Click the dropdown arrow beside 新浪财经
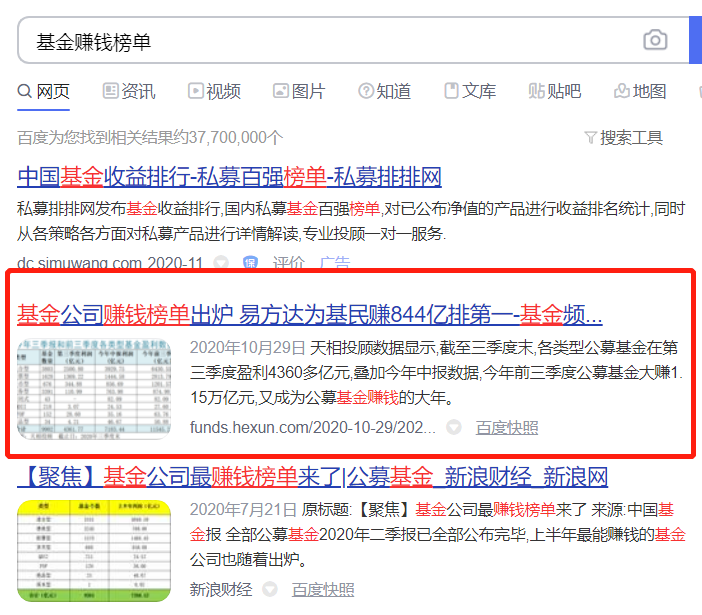The width and height of the screenshot is (702, 615). [x=270, y=589]
